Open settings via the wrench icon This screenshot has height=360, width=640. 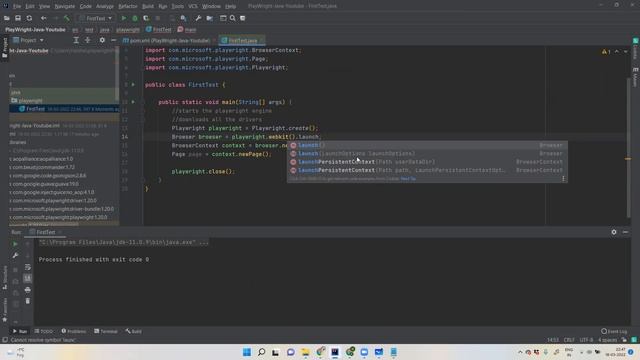pyautogui.click(x=198, y=18)
